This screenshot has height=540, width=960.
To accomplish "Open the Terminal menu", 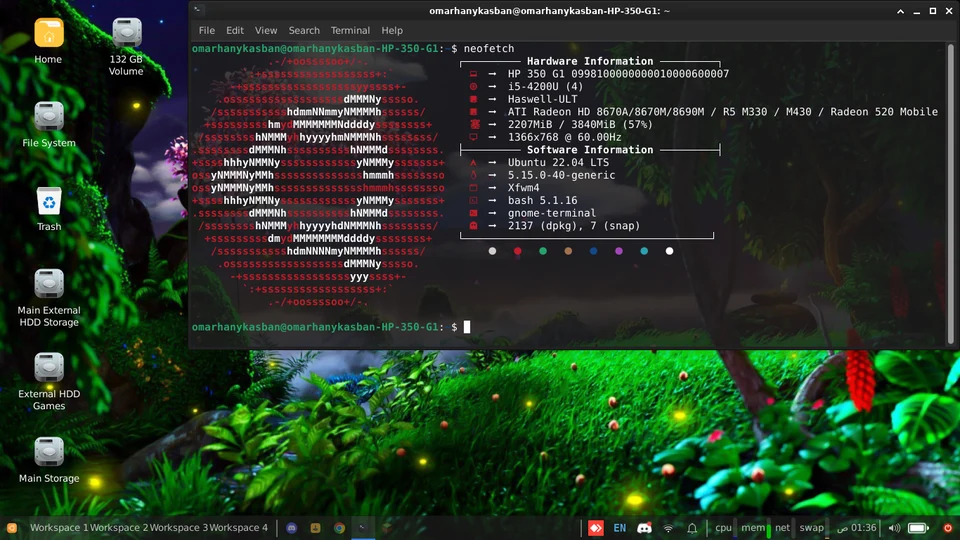I will coord(350,30).
